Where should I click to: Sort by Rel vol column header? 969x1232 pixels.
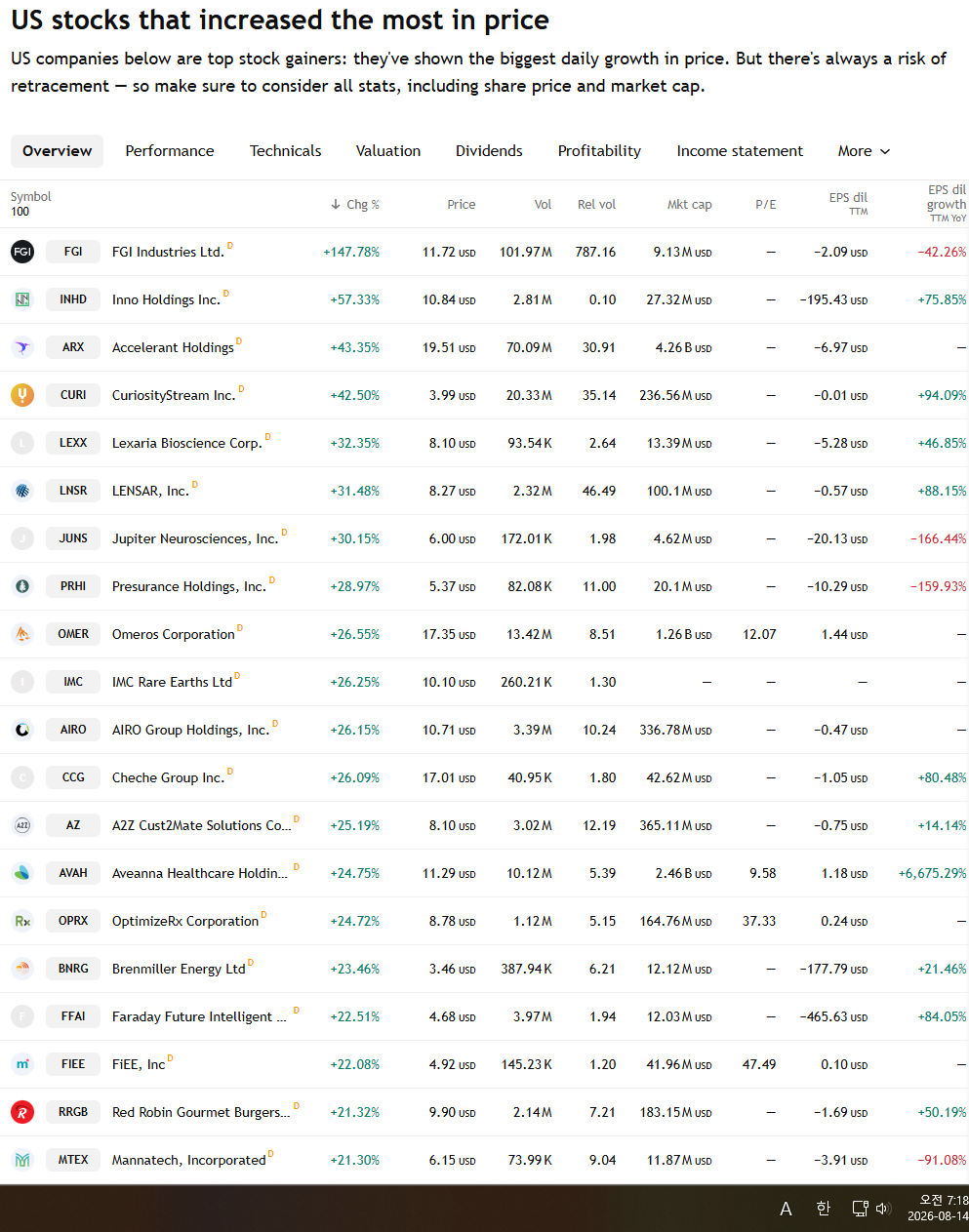pos(596,205)
